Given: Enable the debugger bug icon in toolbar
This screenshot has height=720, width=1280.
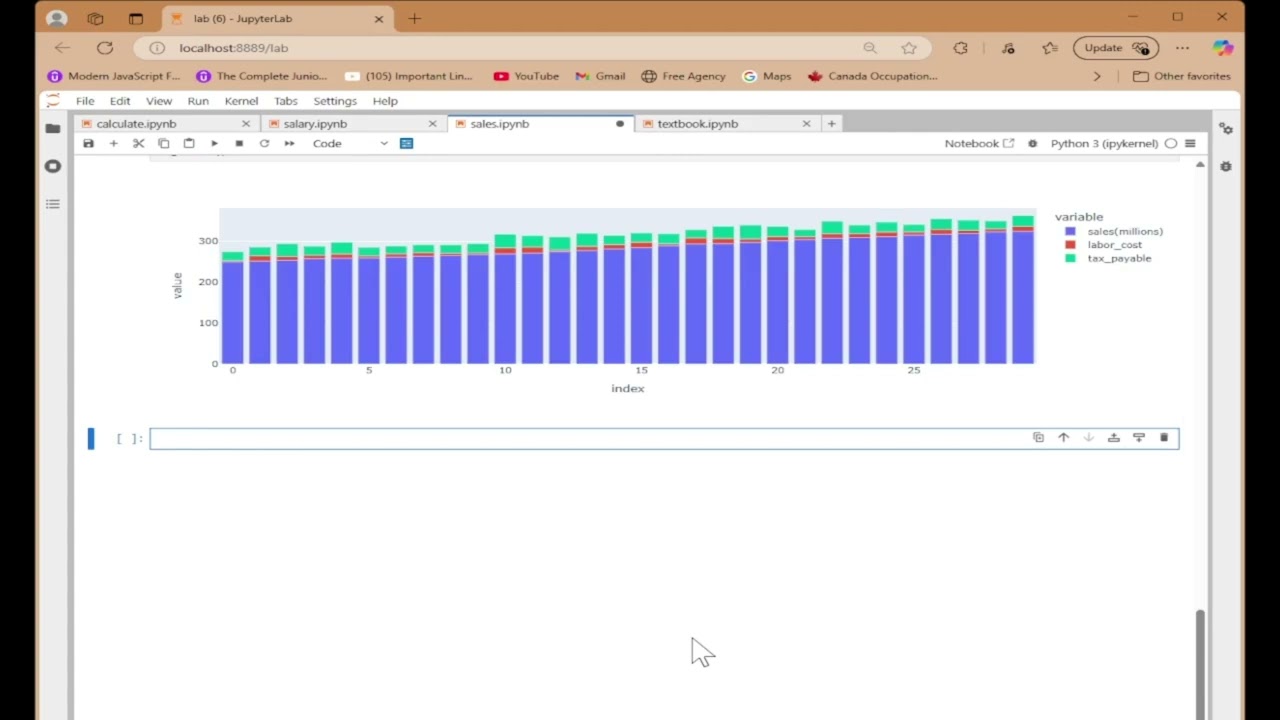Looking at the screenshot, I should [1032, 143].
